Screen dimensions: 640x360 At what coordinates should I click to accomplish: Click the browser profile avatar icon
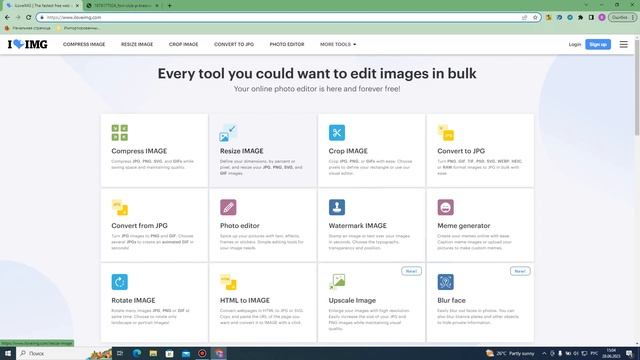coord(602,17)
